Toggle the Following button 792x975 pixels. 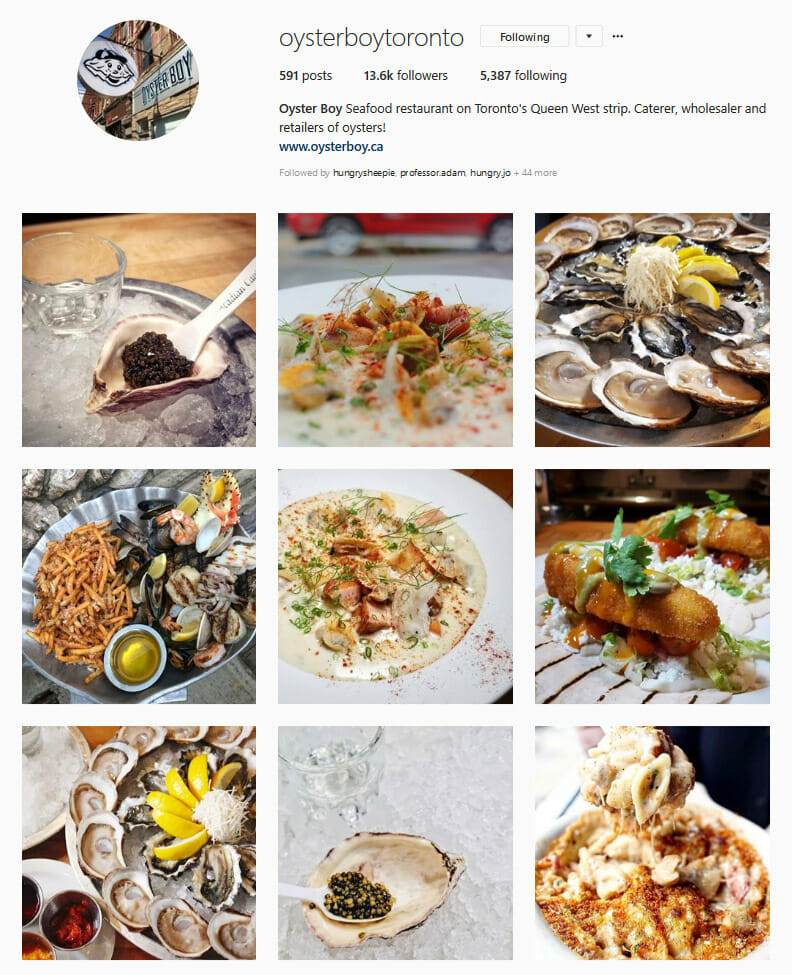[525, 37]
